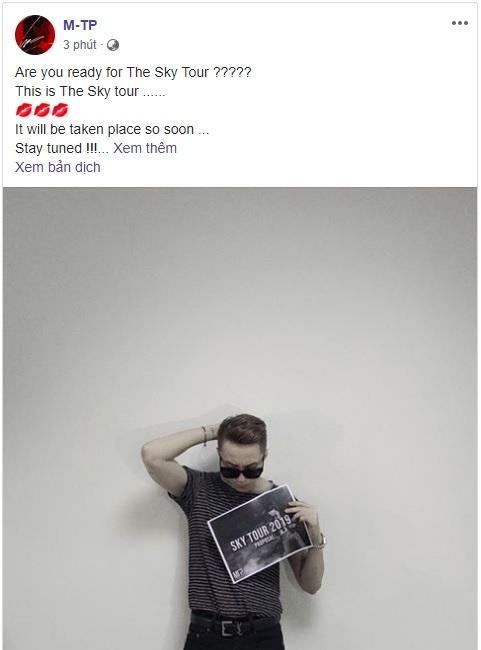The height and width of the screenshot is (650, 481).
Task: Click the middle red kiss-mark emoji
Action: 42,110
